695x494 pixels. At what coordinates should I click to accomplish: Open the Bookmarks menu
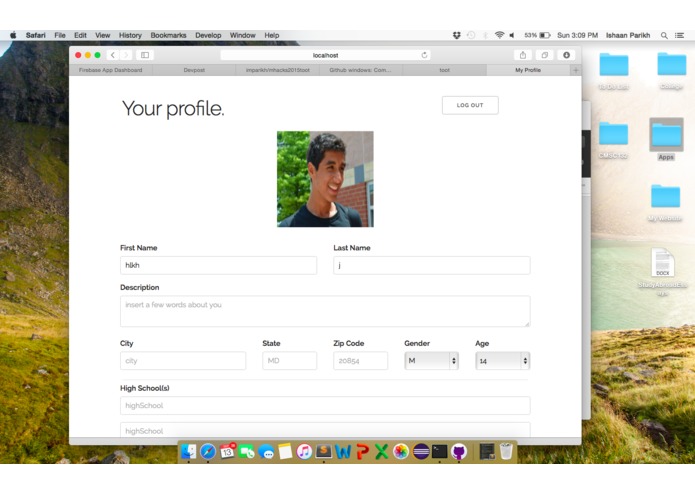[168, 35]
